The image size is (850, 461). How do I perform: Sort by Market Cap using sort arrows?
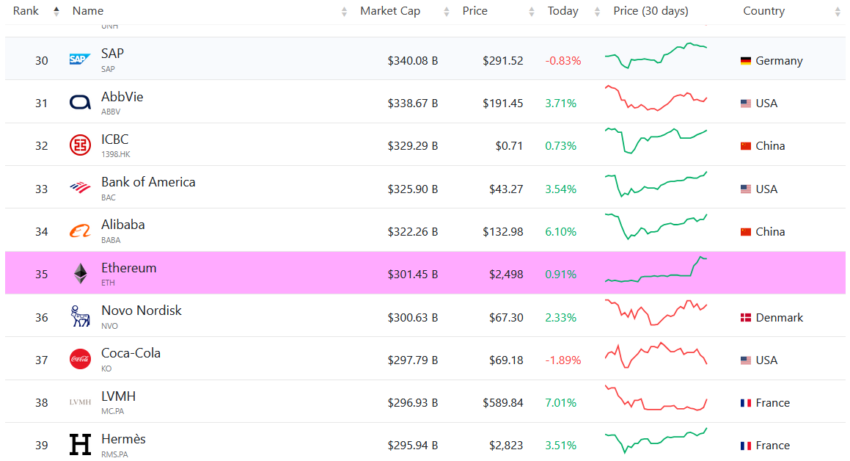point(447,11)
